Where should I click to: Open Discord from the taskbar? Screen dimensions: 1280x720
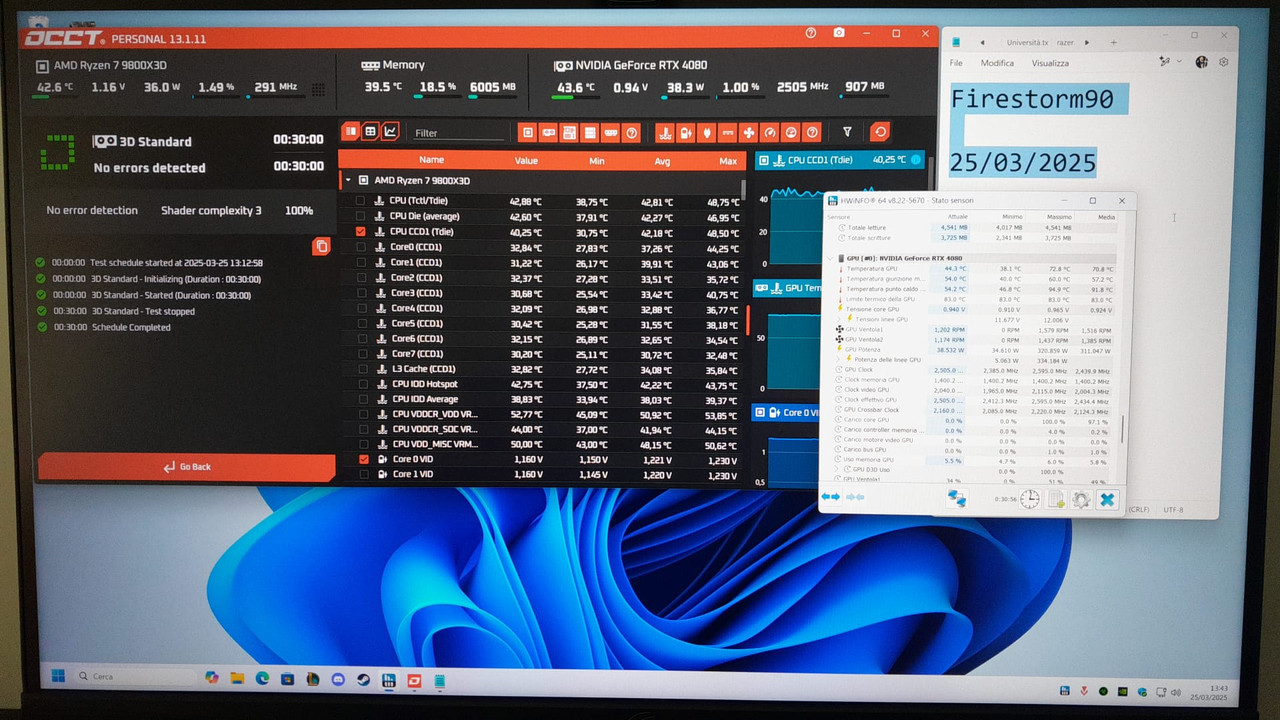point(338,680)
